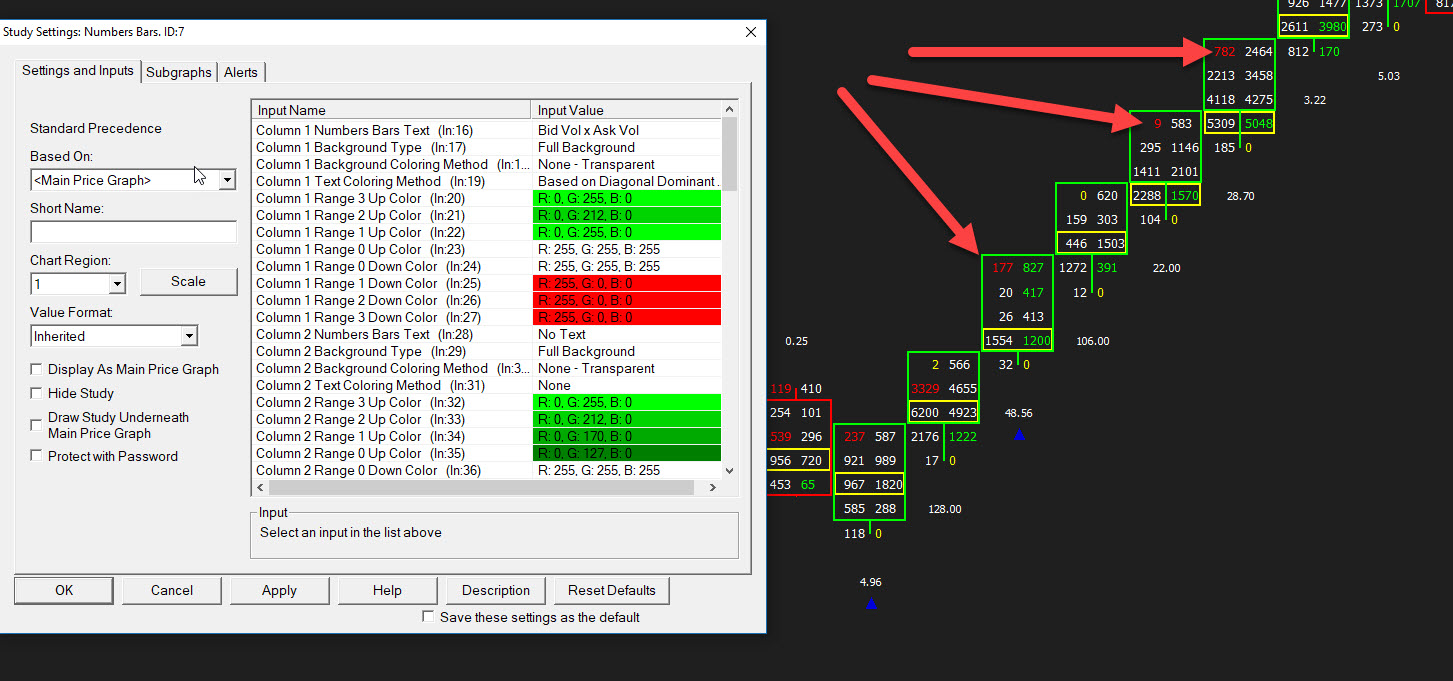Click the 128.00 label on chart
Image resolution: width=1453 pixels, height=681 pixels.
point(945,509)
